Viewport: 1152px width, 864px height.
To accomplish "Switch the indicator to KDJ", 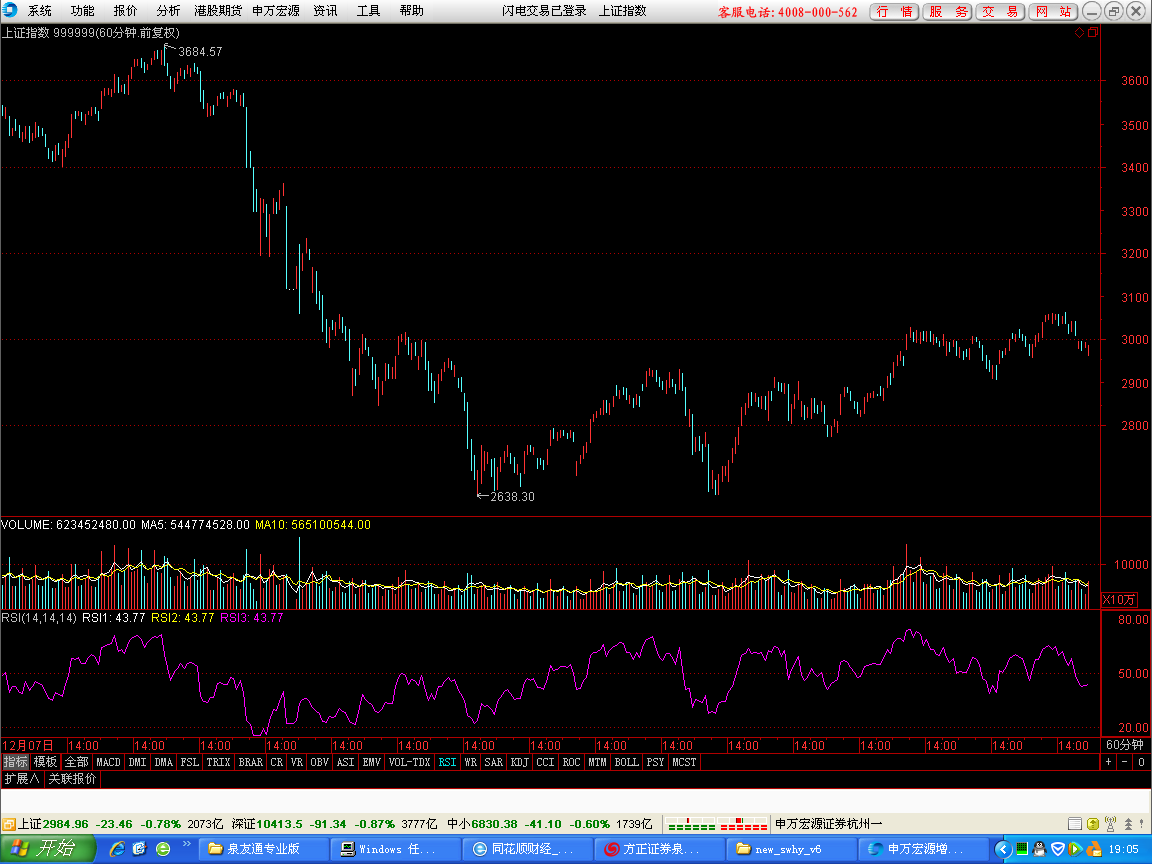I will tap(519, 762).
